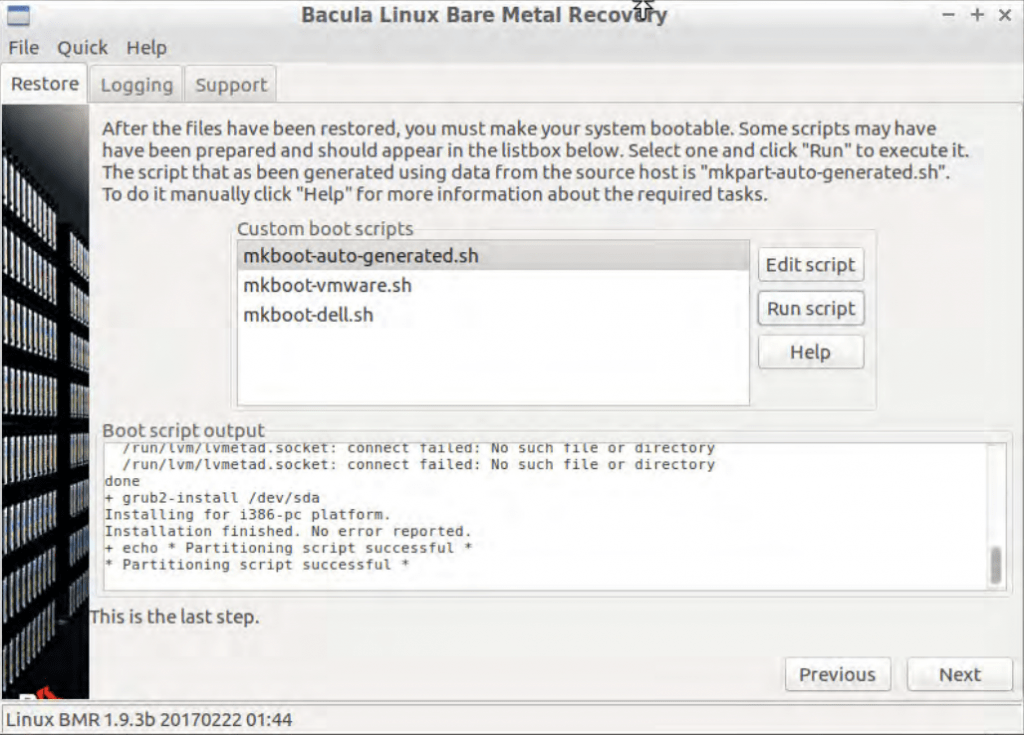Screen dimensions: 1024x735
Task: Maximize the Bacula recovery window
Action: click(x=977, y=15)
